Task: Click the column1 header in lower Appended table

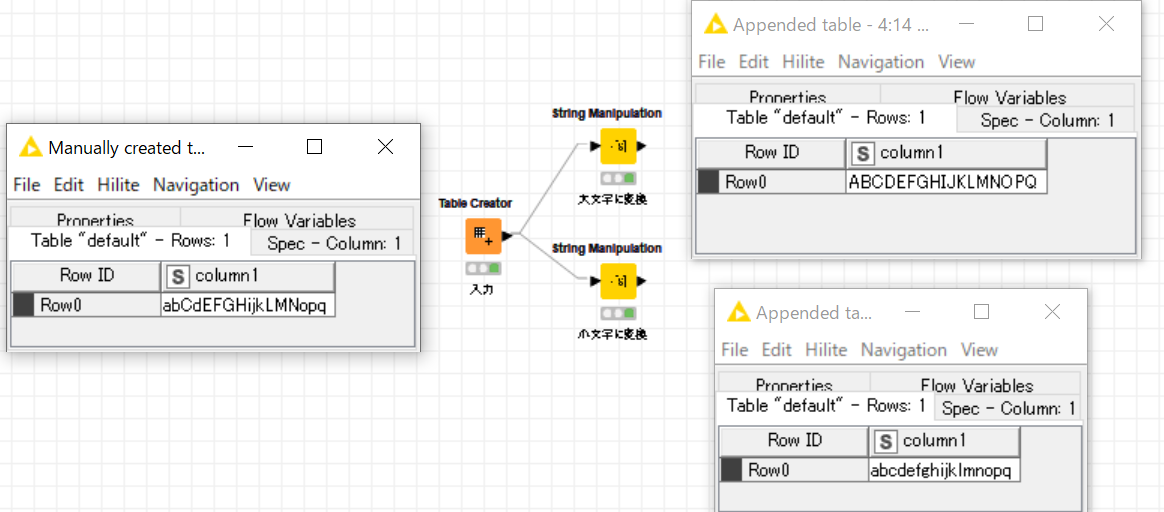Action: (944, 442)
